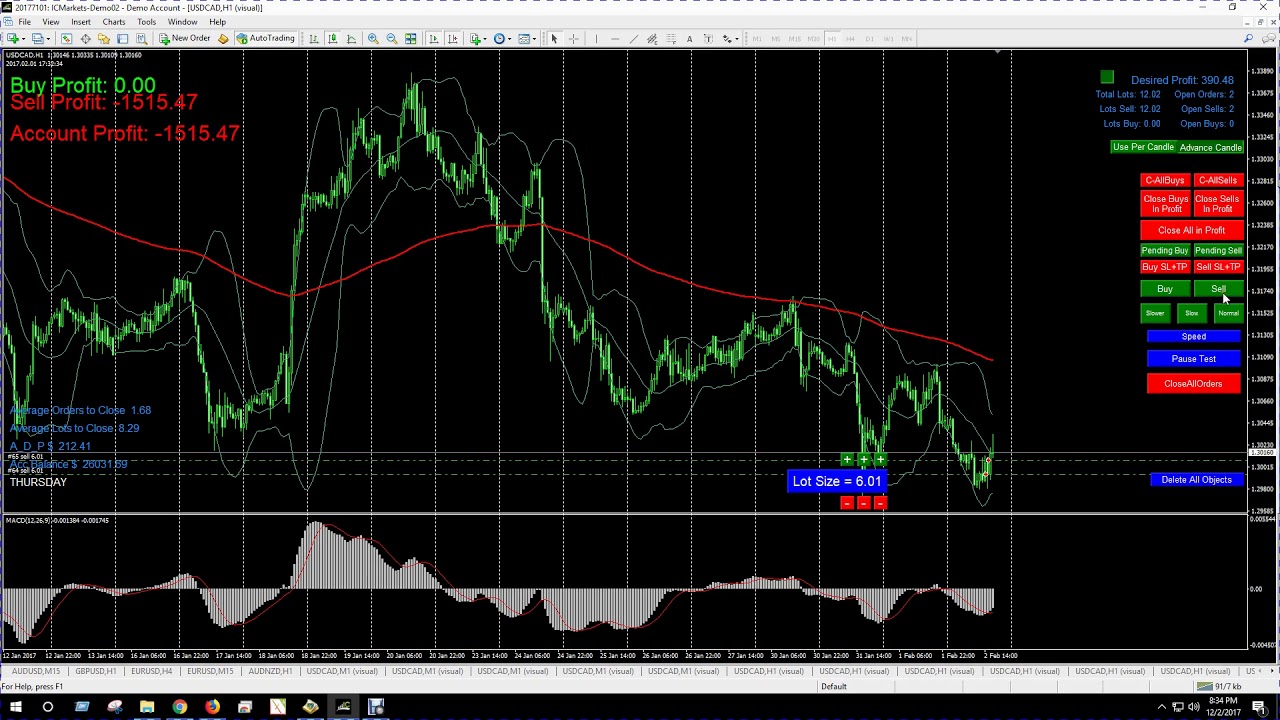Expand the Periods dropdown arrow
This screenshot has width=1280, height=720.
point(510,38)
